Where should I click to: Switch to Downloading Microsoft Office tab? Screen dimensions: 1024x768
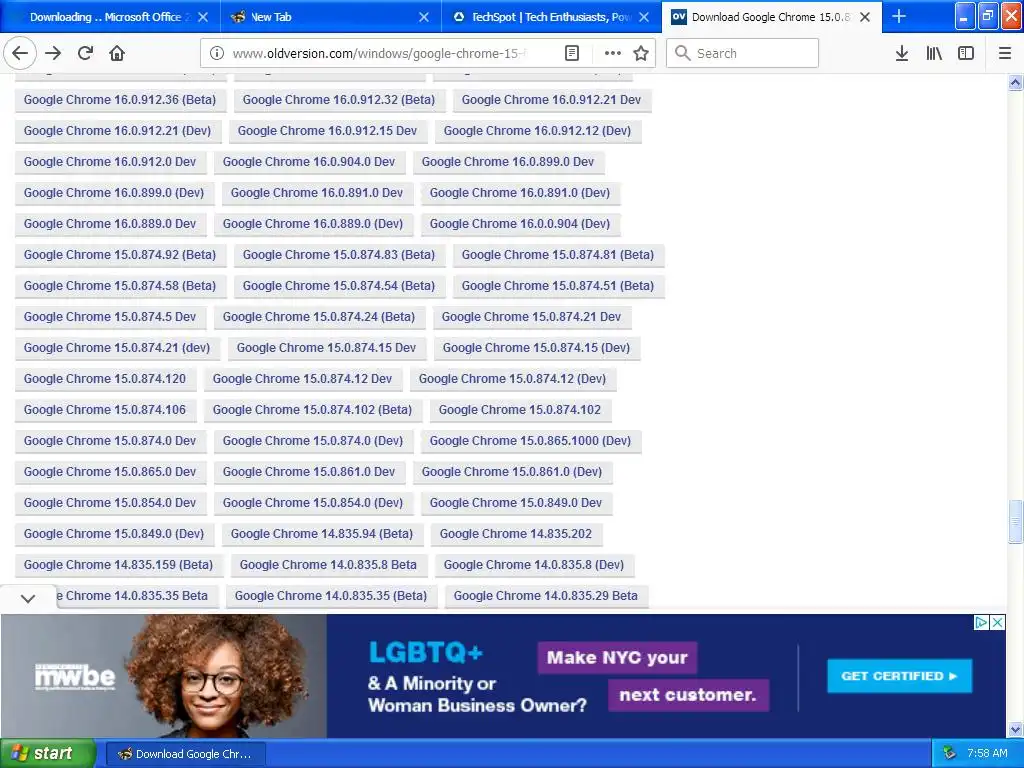tap(108, 17)
